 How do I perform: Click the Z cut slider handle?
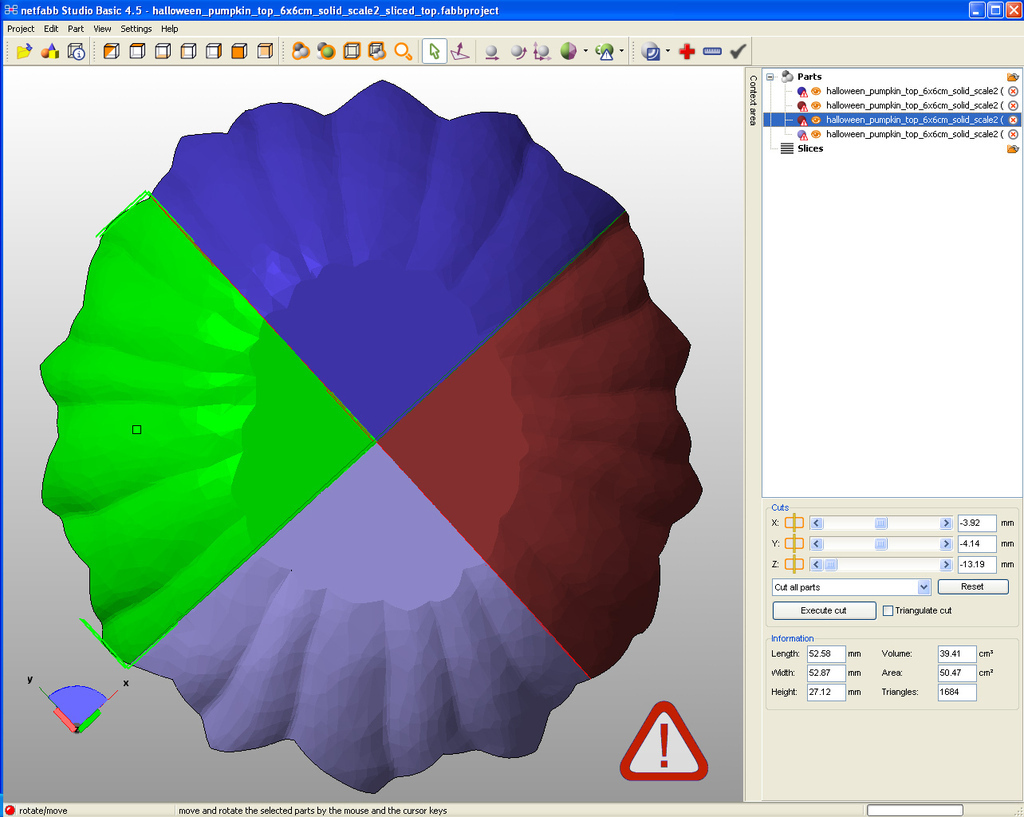pyautogui.click(x=830, y=565)
